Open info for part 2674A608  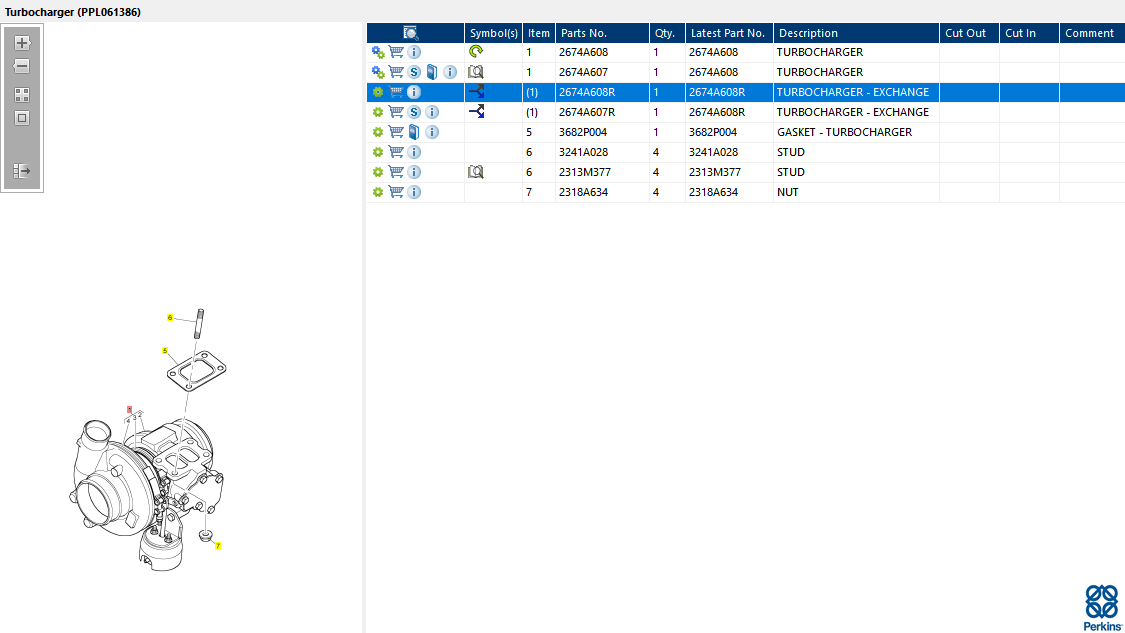point(414,52)
